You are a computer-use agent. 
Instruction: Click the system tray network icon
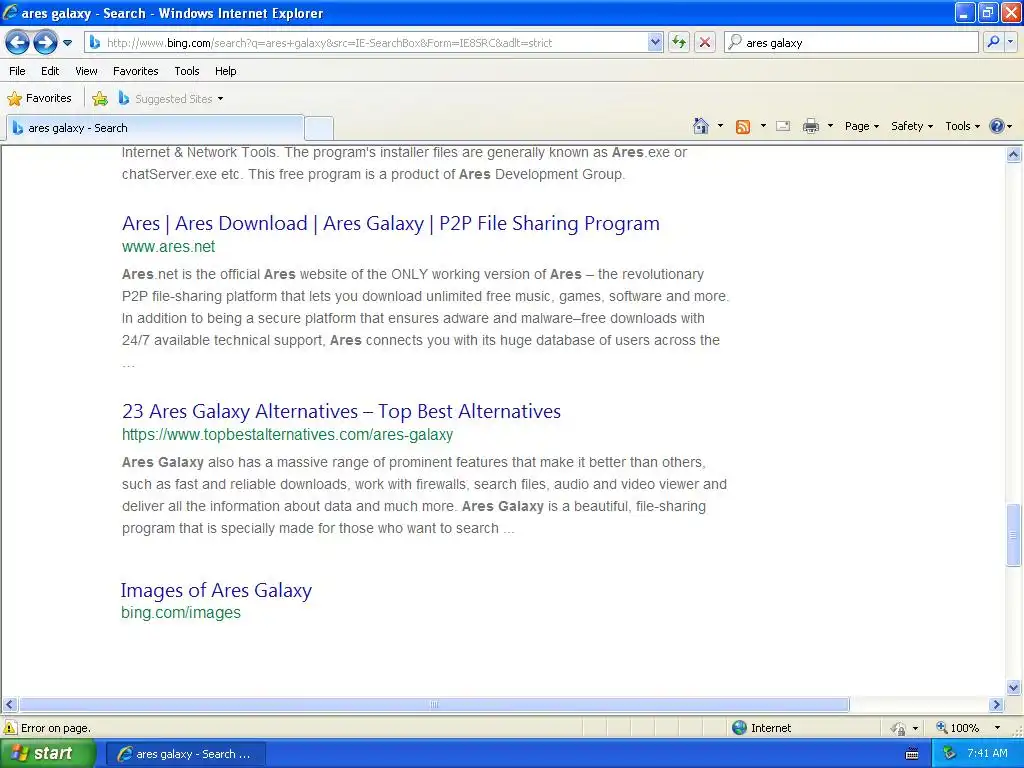tap(950, 754)
